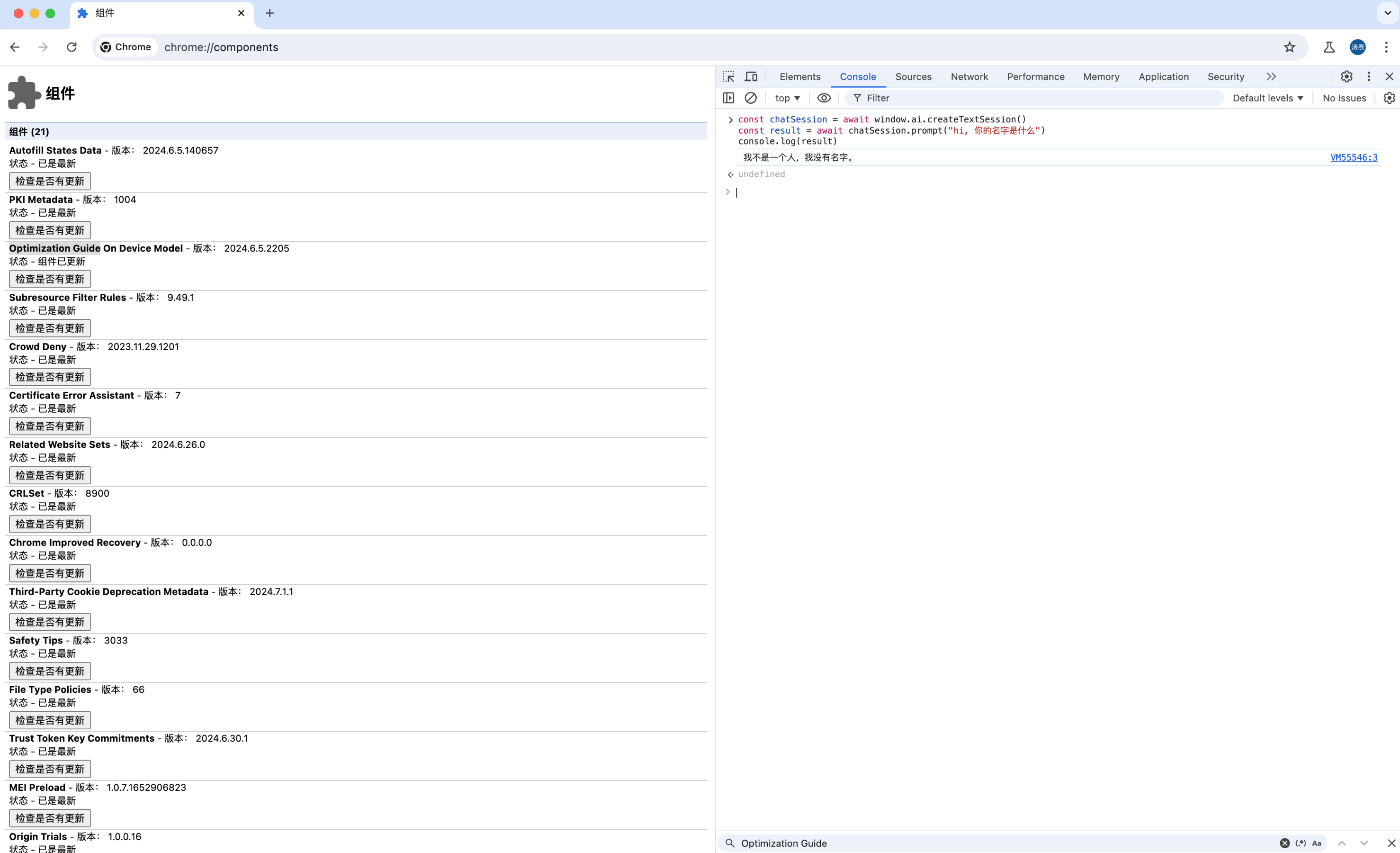The image size is (1400, 853).
Task: Check for updates for Autofill States Data
Action: coord(50,181)
